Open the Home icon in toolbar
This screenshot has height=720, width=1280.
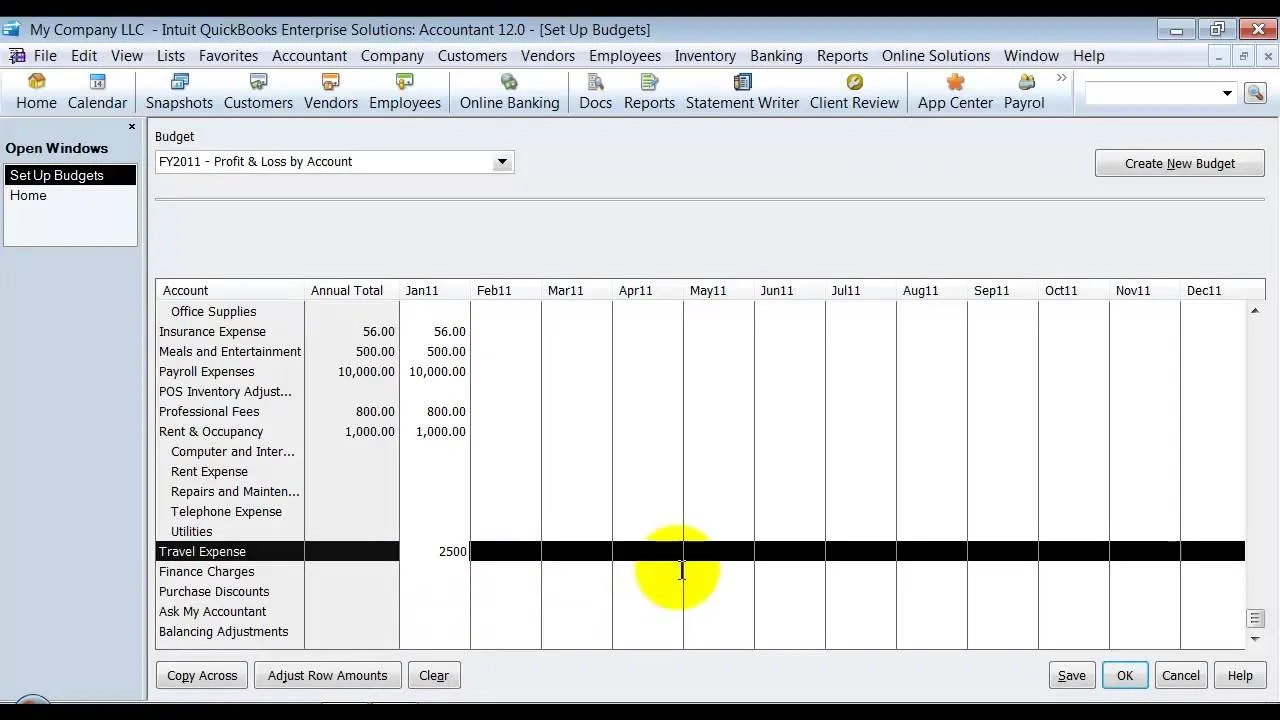[36, 91]
